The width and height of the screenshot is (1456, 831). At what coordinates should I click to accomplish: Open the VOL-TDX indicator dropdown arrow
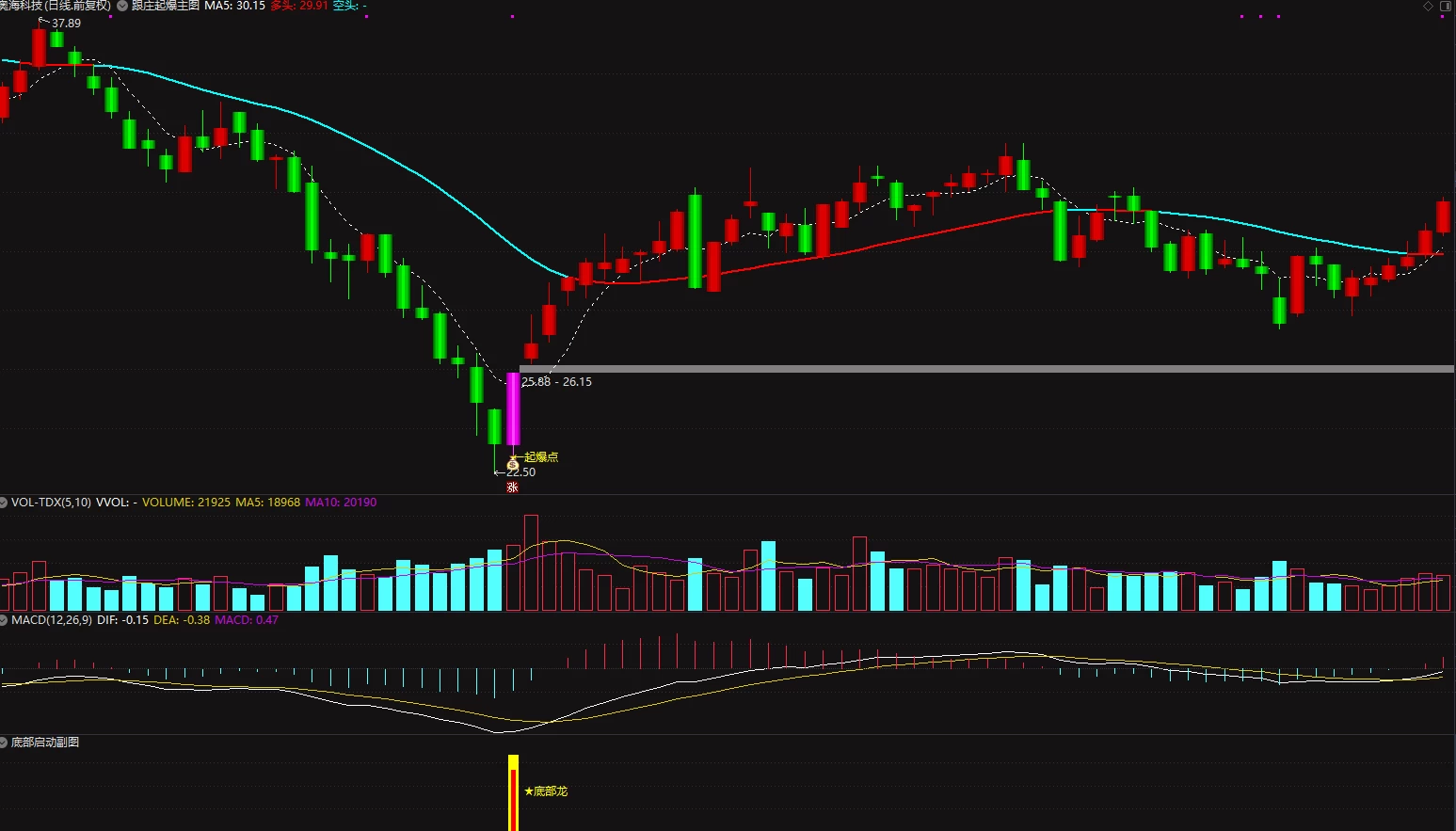coord(4,503)
